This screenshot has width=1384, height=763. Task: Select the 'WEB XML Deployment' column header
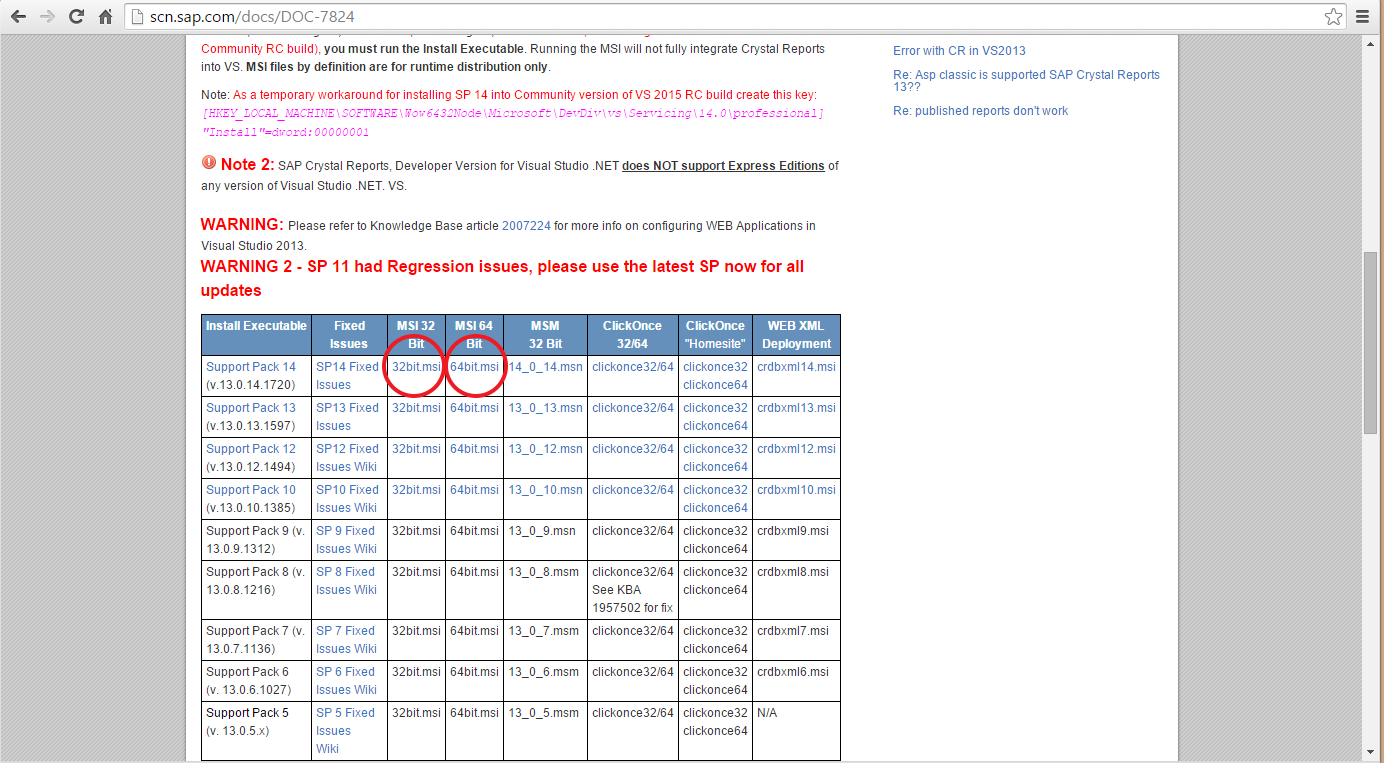click(796, 335)
